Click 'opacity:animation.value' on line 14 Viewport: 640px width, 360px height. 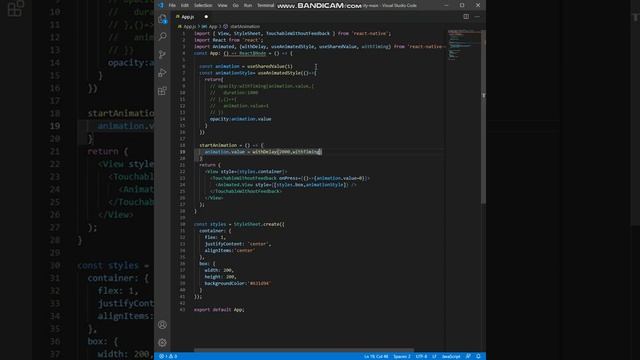[240, 119]
